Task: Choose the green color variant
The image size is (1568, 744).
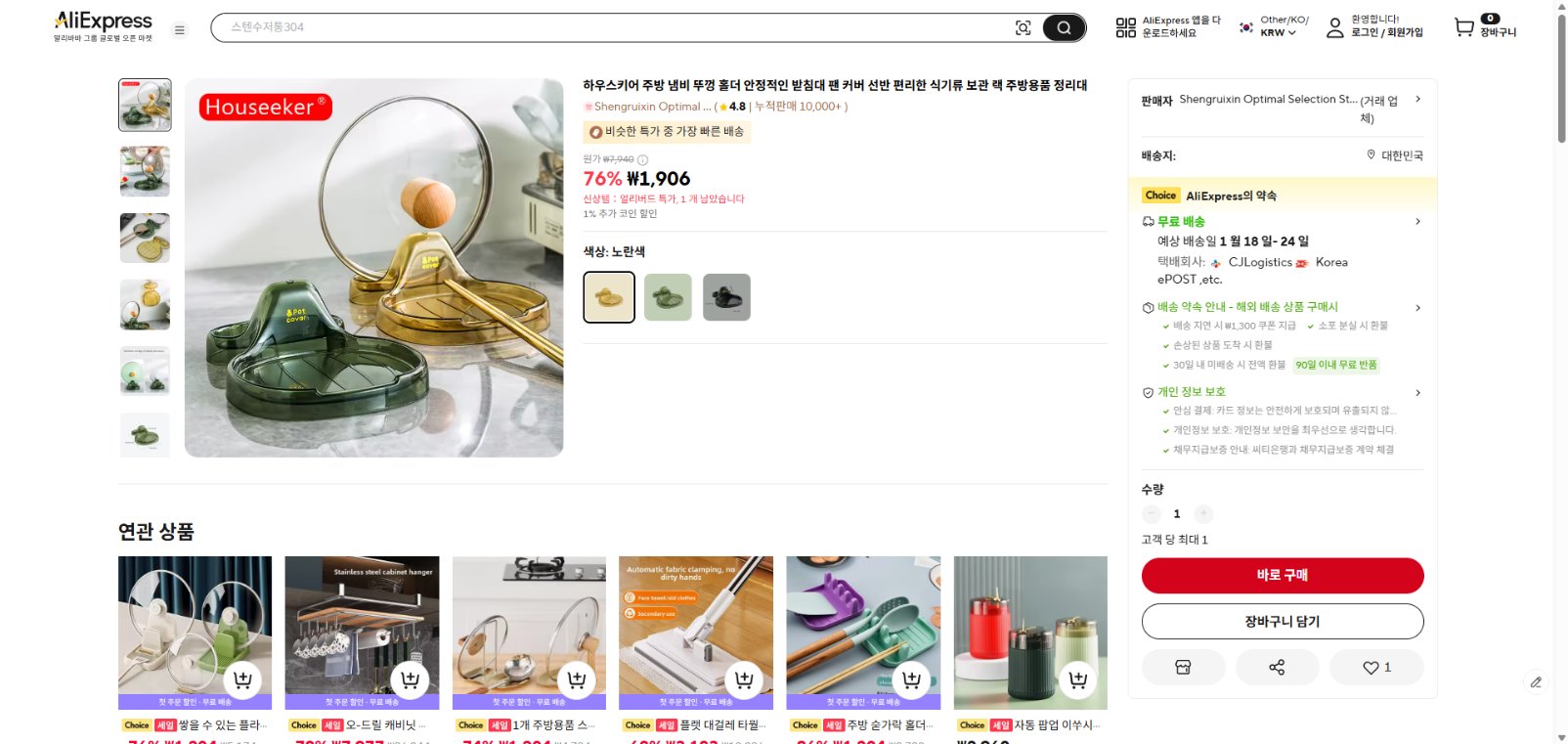Action: (668, 297)
